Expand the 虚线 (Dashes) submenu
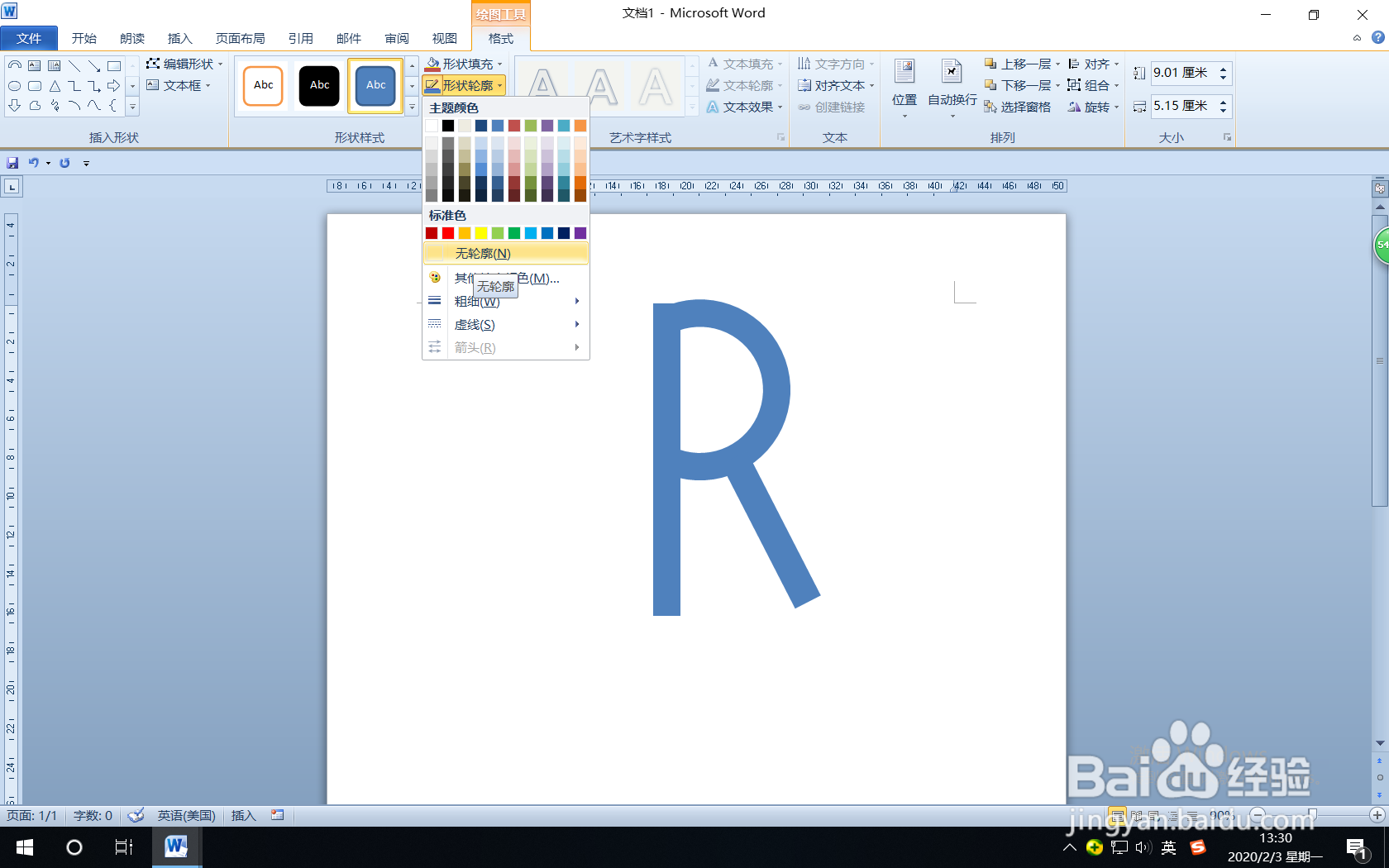1389x868 pixels. [475, 324]
